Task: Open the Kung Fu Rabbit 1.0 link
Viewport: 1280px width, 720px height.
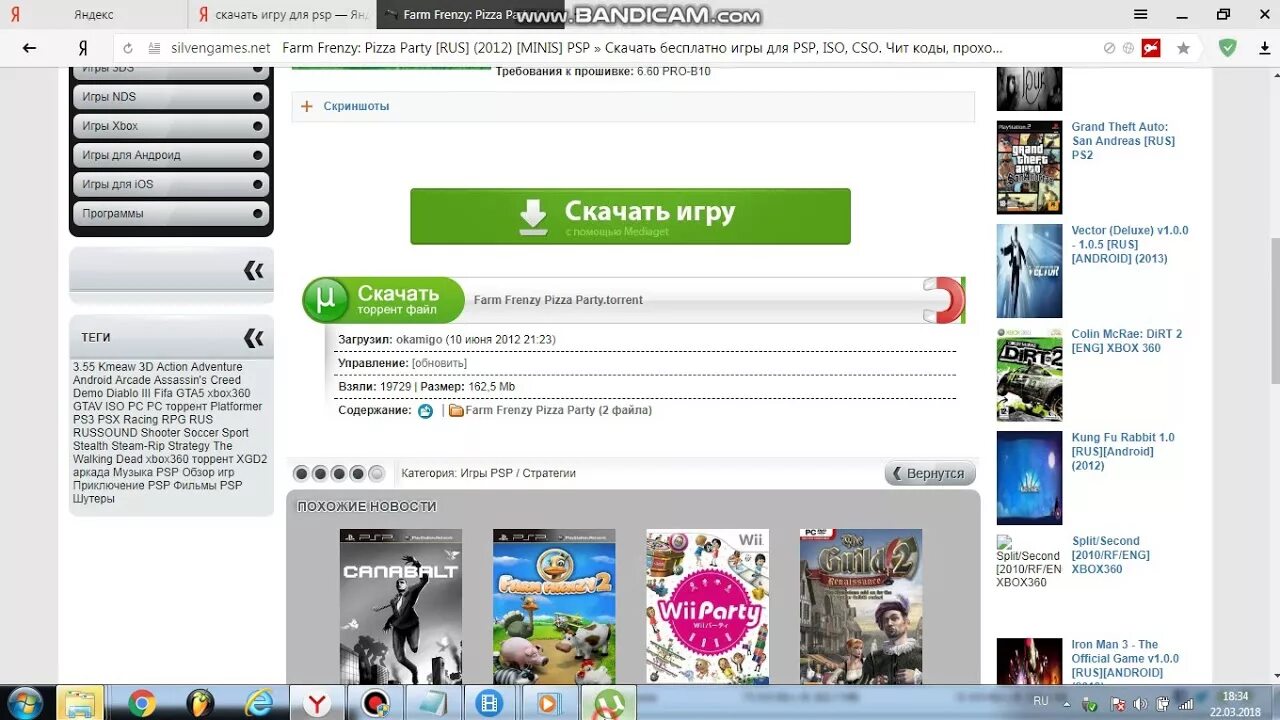Action: (x=1123, y=451)
